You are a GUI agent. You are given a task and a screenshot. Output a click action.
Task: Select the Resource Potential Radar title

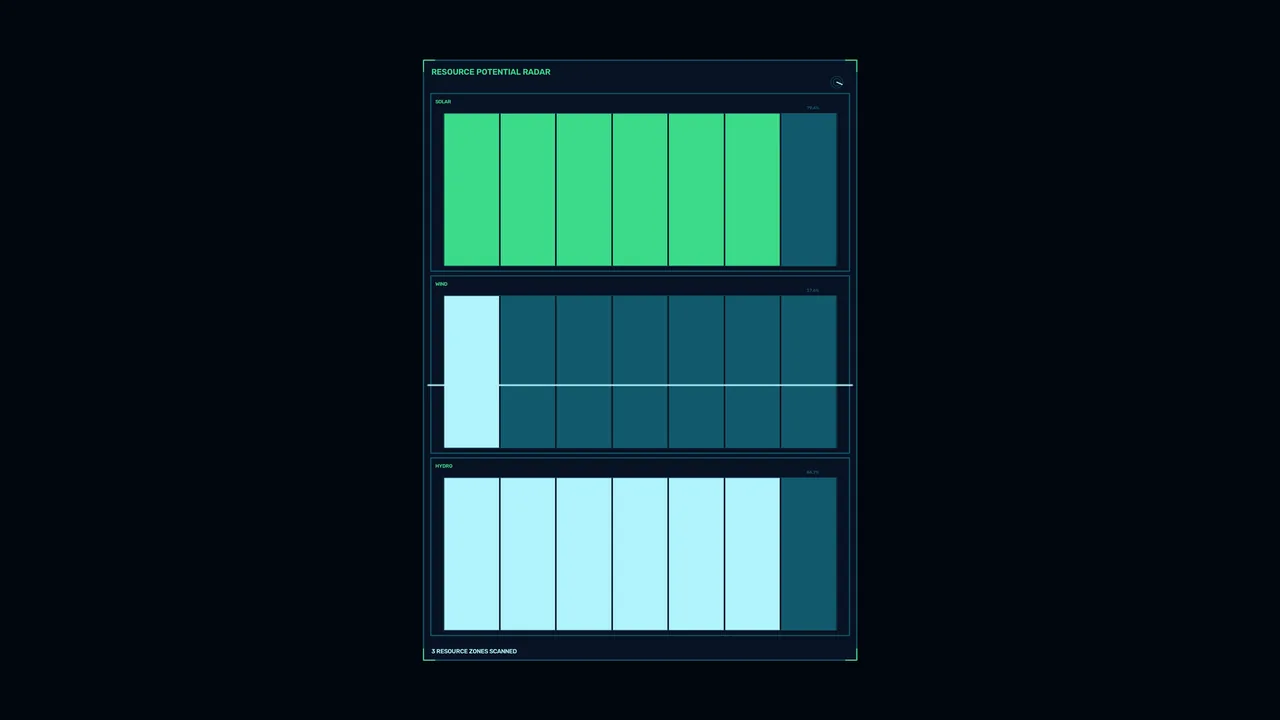491,72
